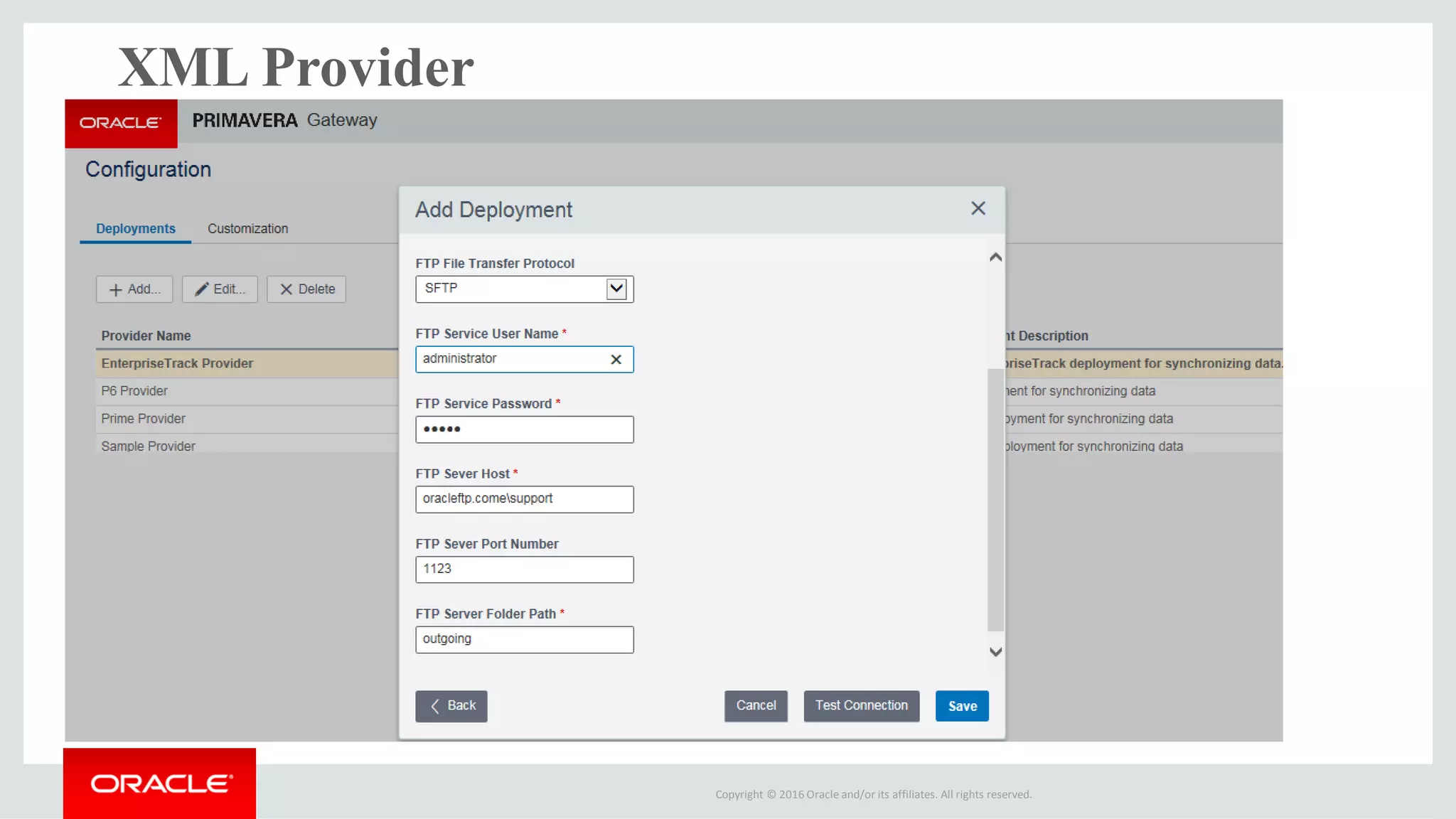Screen dimensions: 1456x819
Task: Select the Deployments tab
Action: tap(135, 229)
